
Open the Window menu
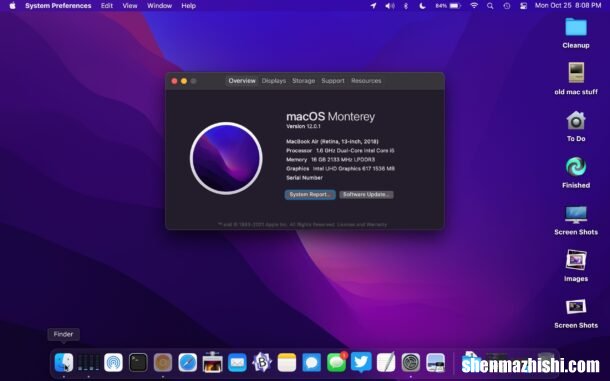(160, 6)
